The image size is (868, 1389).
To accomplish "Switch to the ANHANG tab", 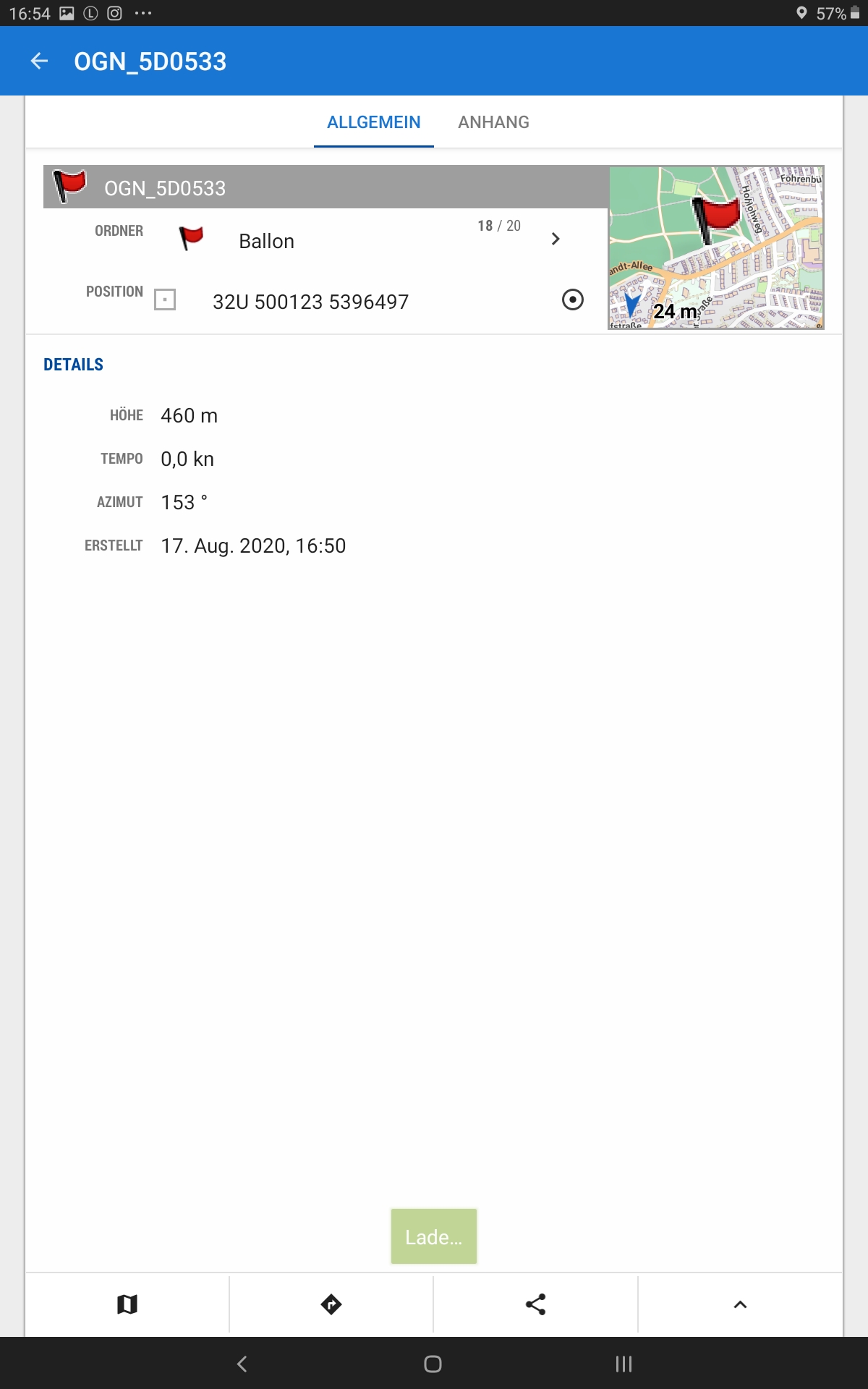I will coord(493,122).
